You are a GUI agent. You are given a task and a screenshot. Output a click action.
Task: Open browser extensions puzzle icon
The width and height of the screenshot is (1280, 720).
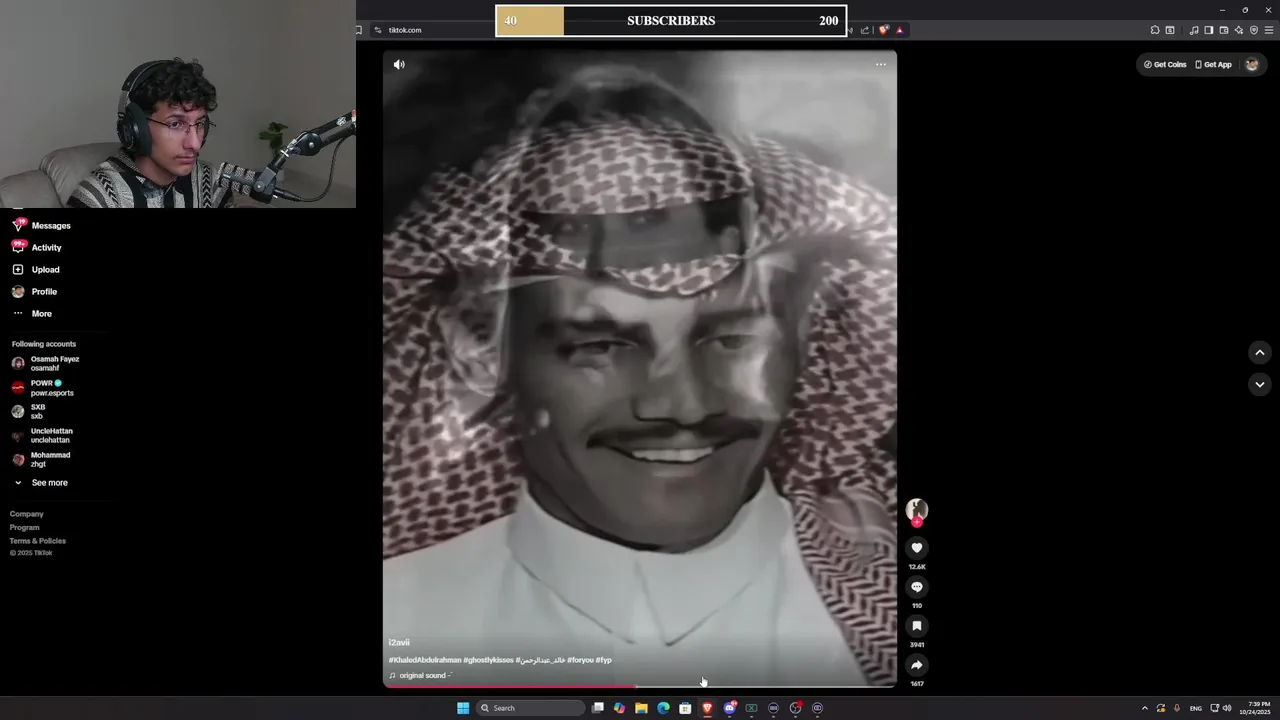pyautogui.click(x=1155, y=30)
